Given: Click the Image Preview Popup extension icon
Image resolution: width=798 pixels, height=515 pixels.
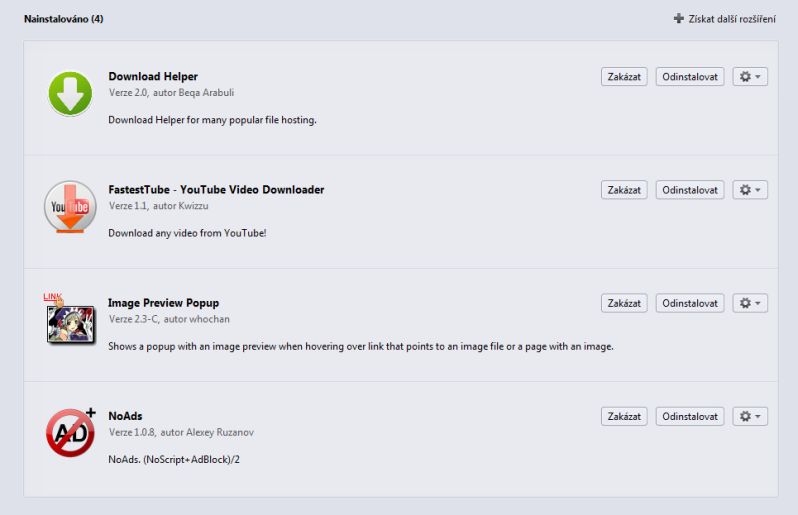Looking at the screenshot, I should tap(70, 319).
